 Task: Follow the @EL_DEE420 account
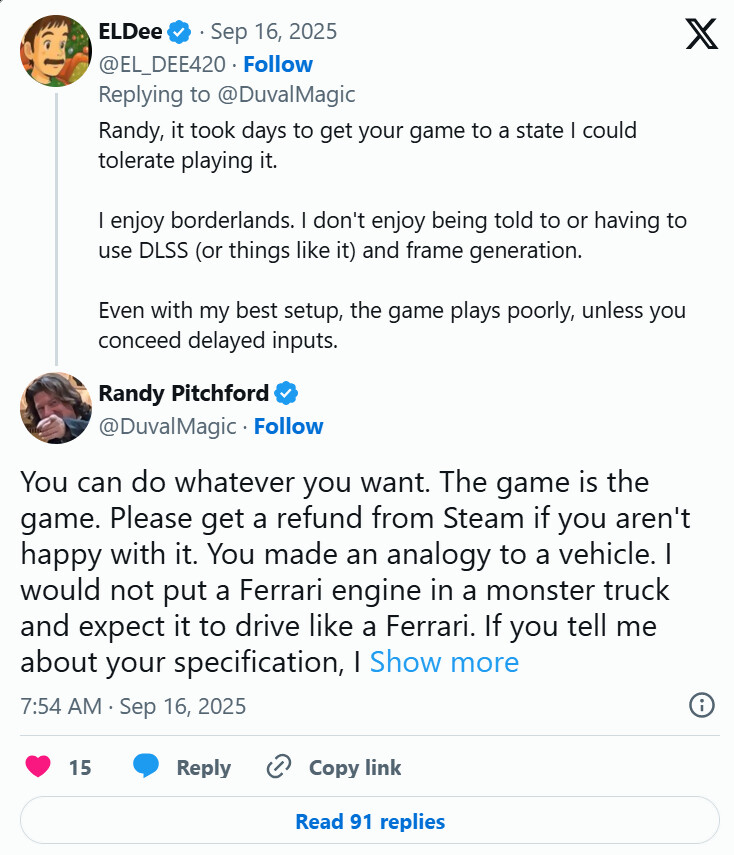(x=278, y=64)
